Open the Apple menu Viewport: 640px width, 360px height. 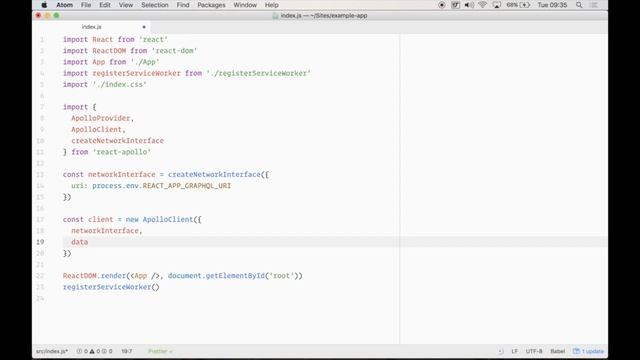tap(44, 5)
